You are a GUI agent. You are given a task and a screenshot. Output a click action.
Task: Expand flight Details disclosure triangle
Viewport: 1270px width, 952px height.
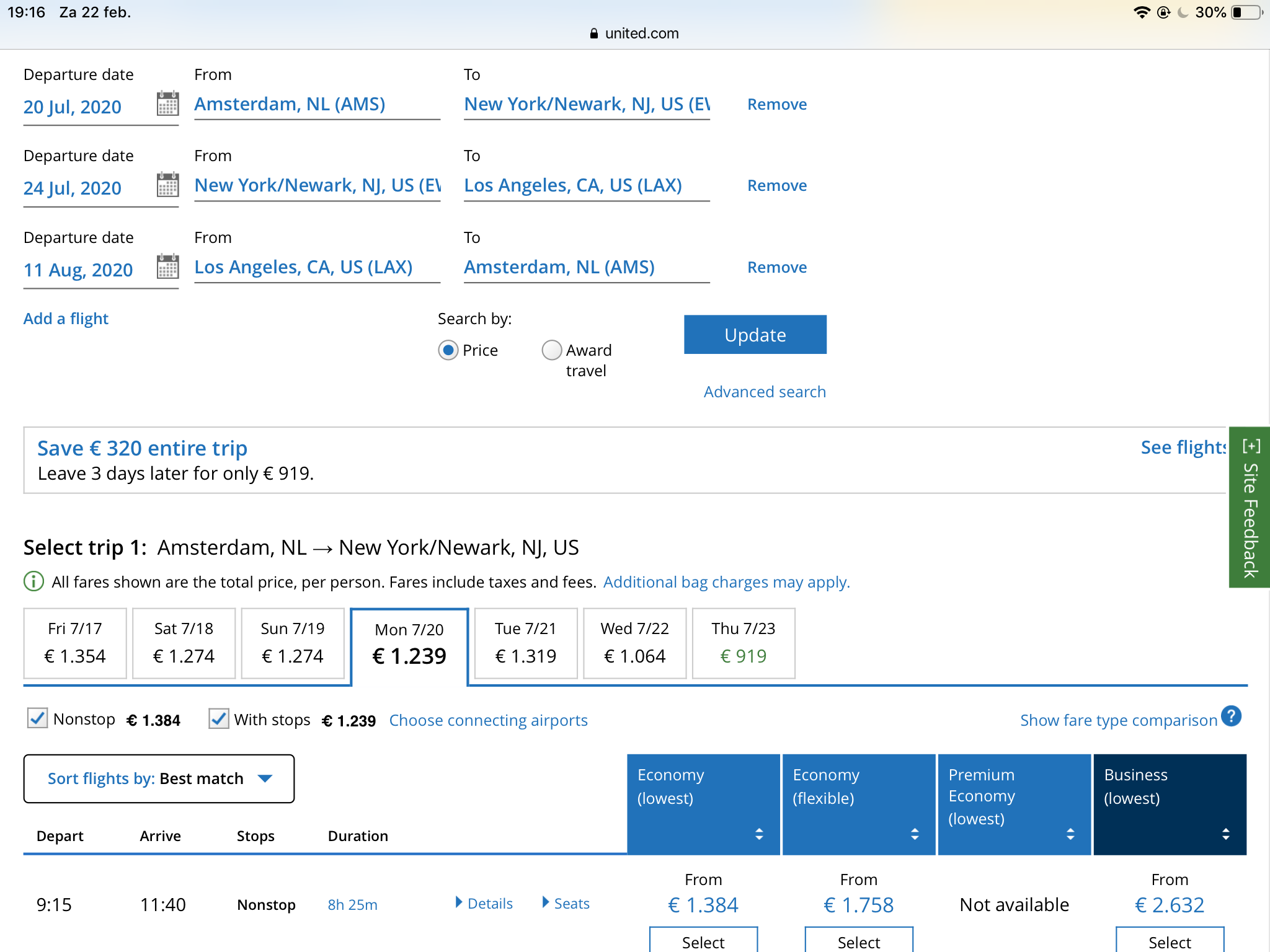click(460, 902)
